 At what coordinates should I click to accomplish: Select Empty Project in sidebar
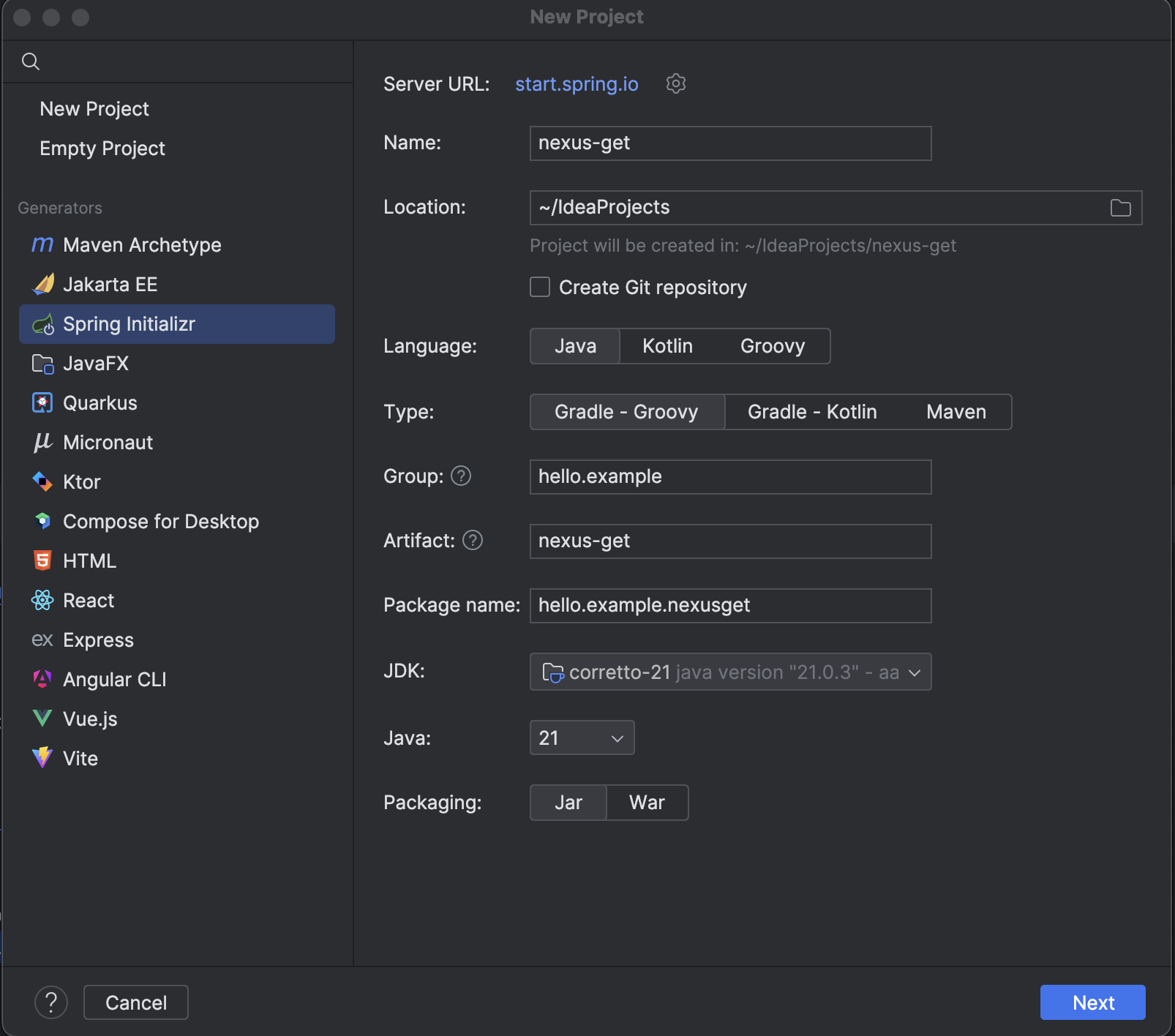click(x=102, y=149)
